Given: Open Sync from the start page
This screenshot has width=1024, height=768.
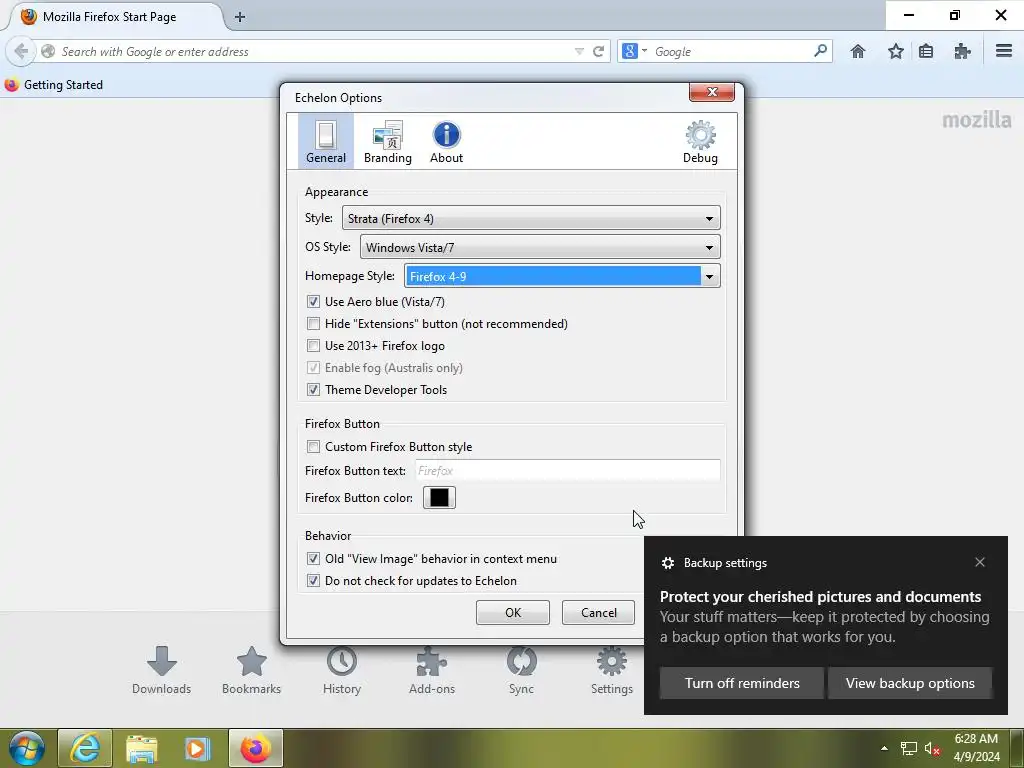Looking at the screenshot, I should 521,671.
